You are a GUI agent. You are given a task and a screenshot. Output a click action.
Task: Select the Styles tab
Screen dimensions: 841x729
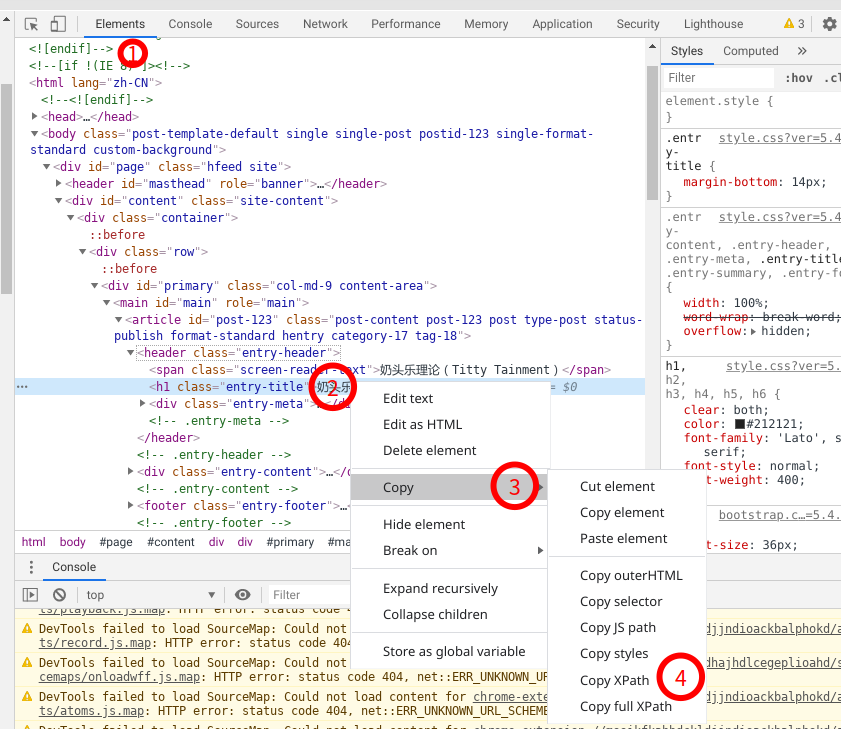(687, 51)
